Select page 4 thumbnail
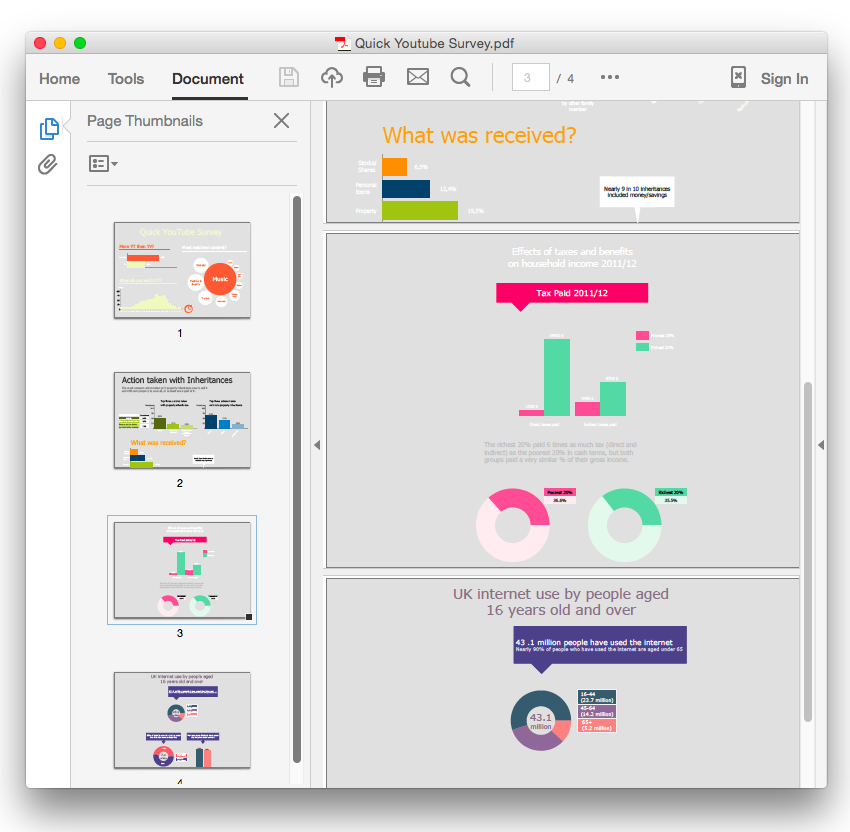This screenshot has height=832, width=850. point(182,720)
